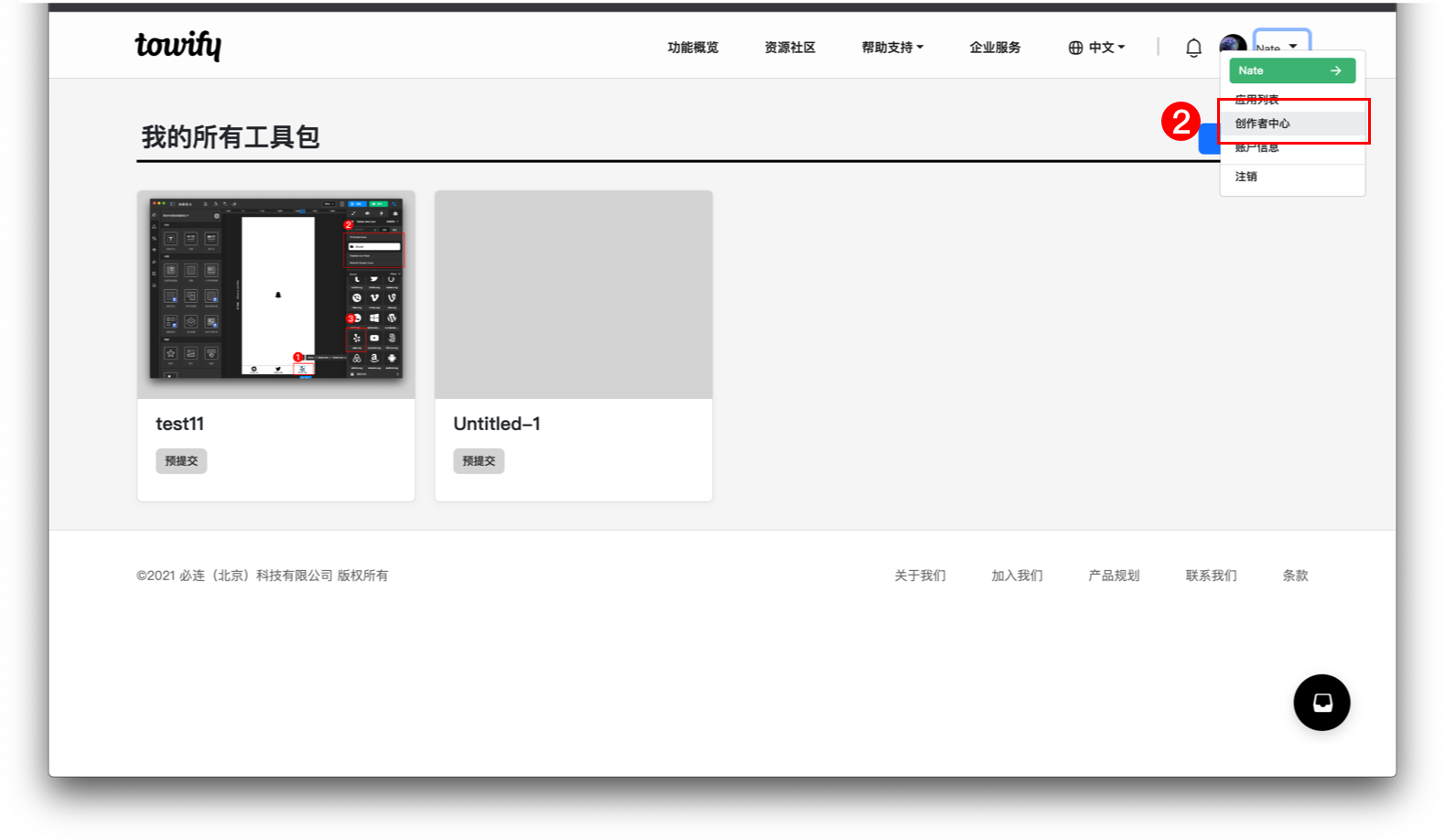
Task: Open the 产品规划 footer link
Action: tap(1114, 576)
